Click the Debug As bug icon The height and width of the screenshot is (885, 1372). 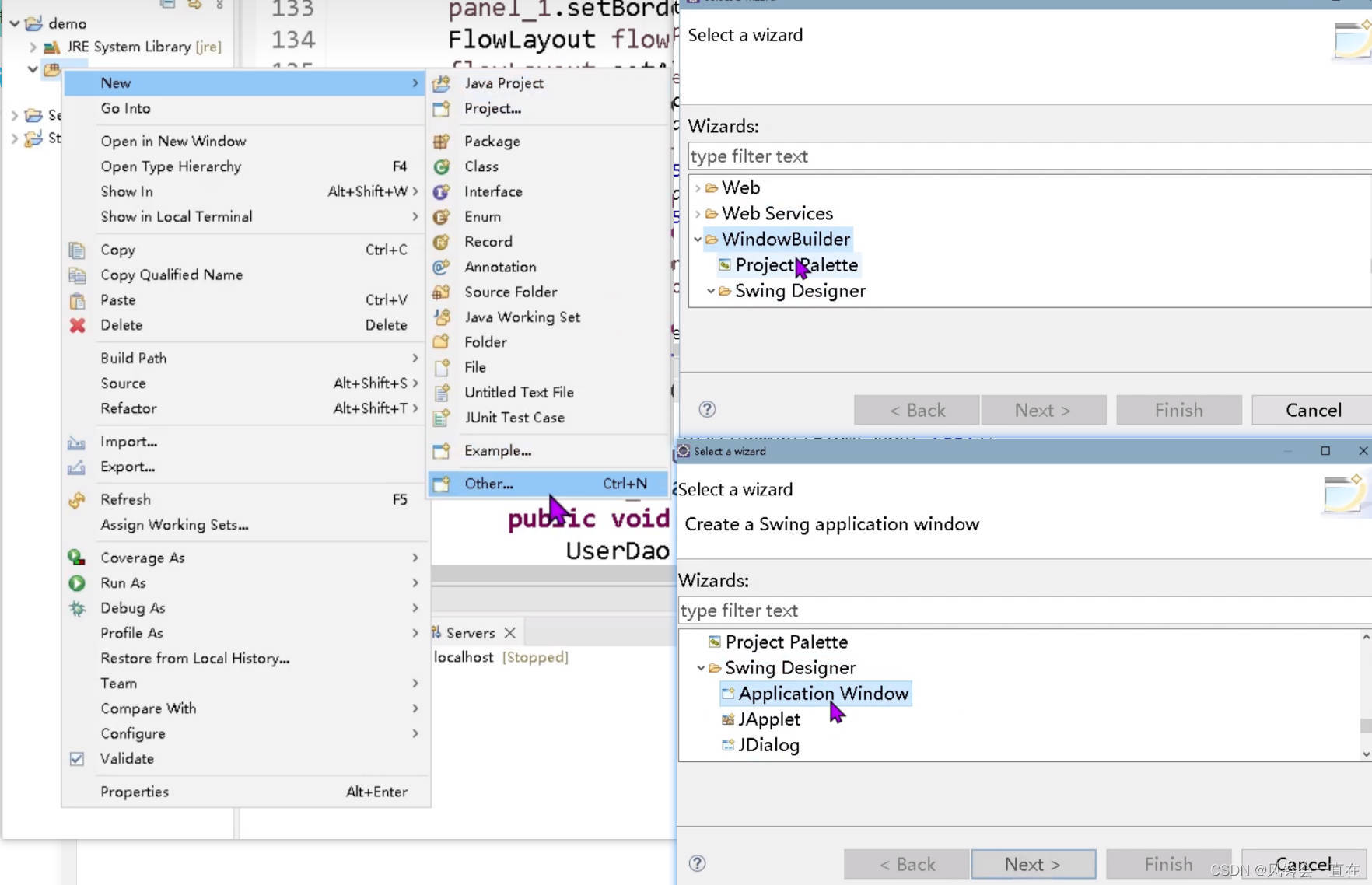coord(77,608)
